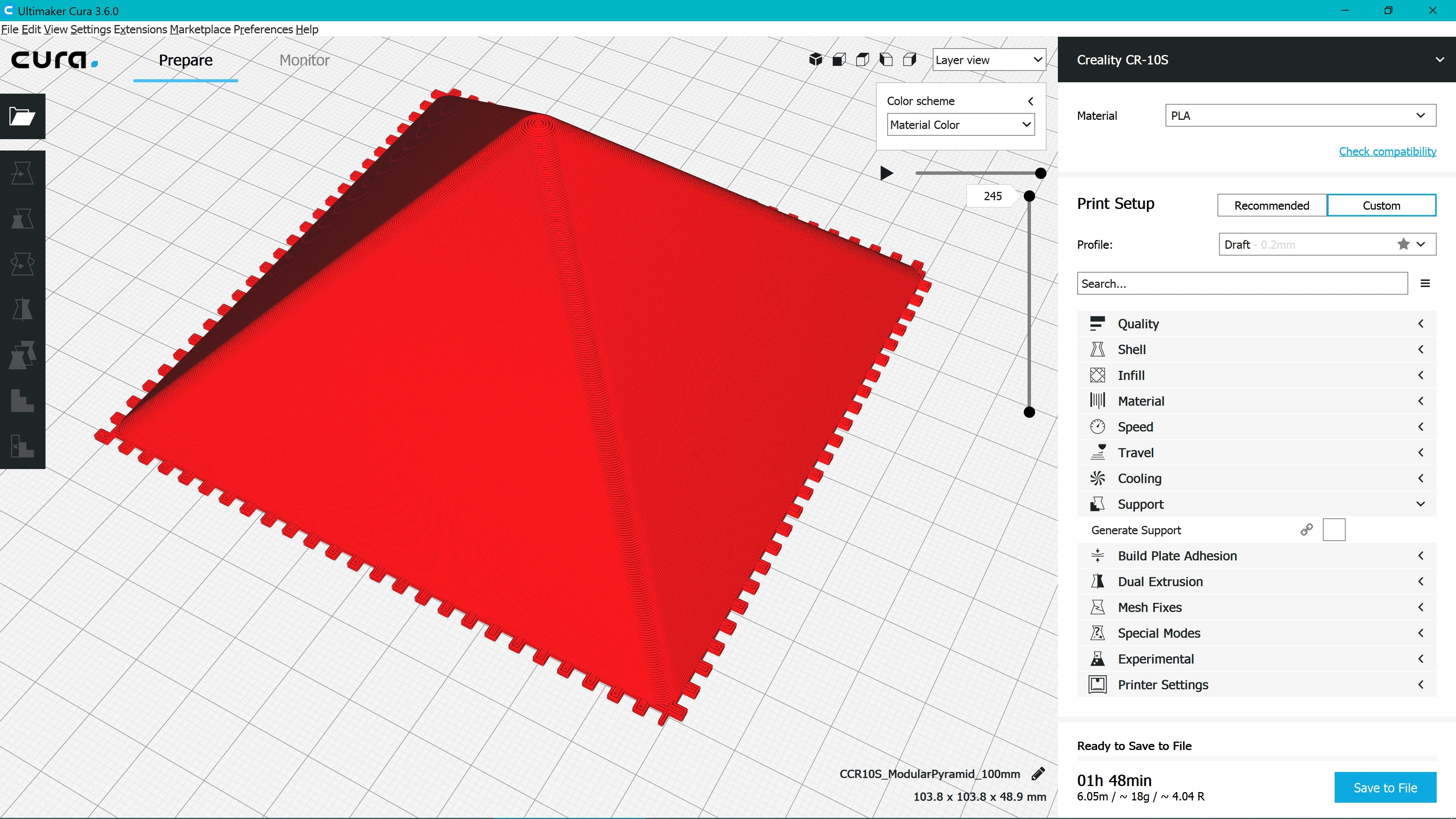The height and width of the screenshot is (819, 1456).
Task: Expand the Special Modes chevron
Action: click(1420, 633)
